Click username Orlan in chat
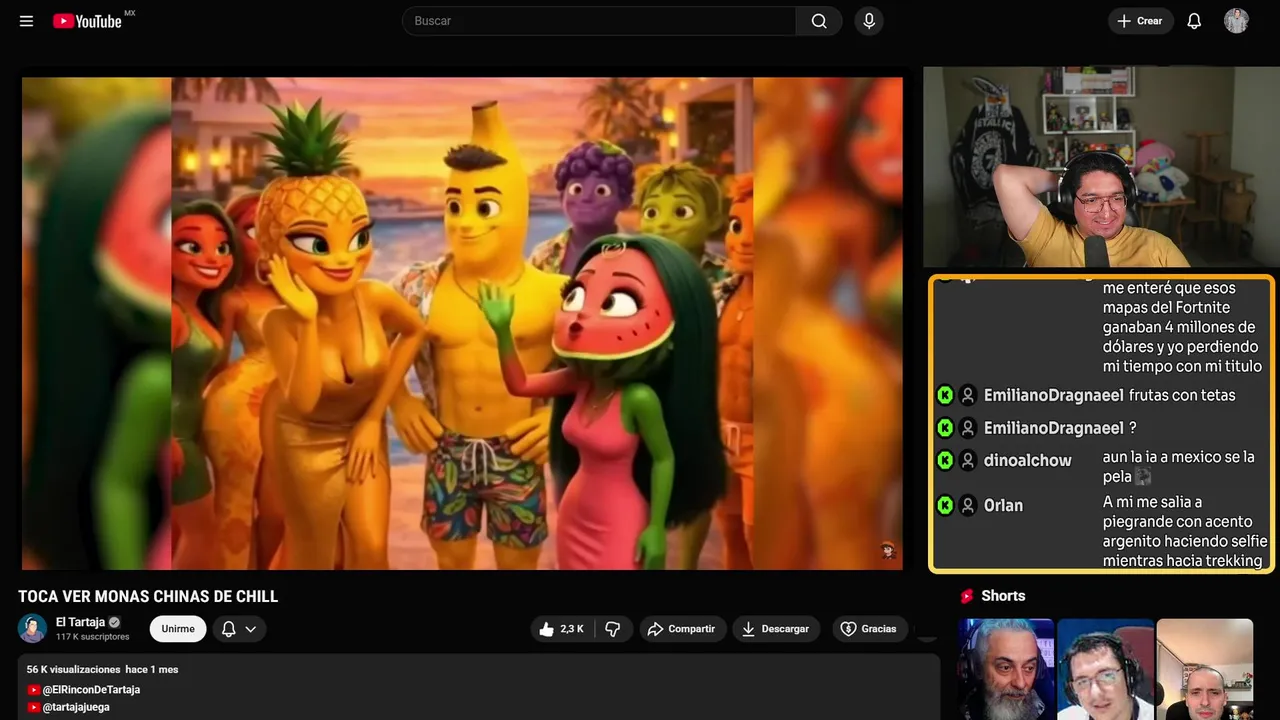Image resolution: width=1280 pixels, height=720 pixels. point(1003,506)
